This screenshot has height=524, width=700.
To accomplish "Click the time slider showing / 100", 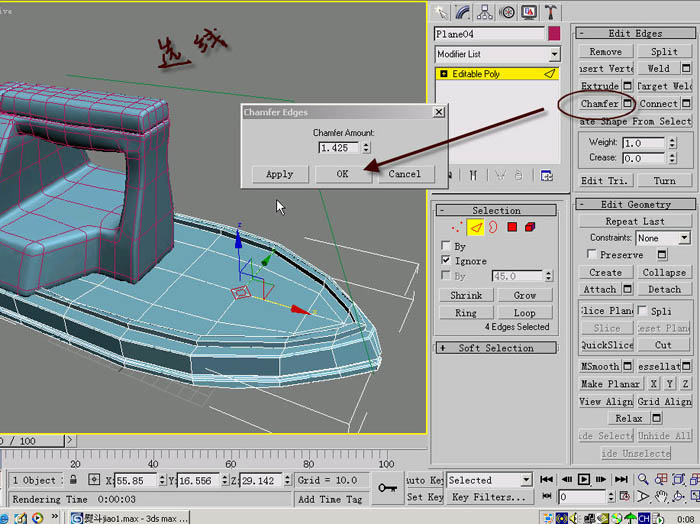I will (32, 441).
